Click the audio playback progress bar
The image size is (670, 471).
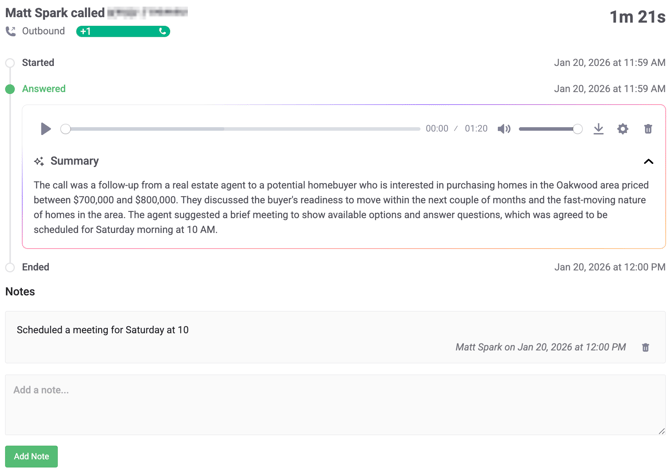(242, 129)
